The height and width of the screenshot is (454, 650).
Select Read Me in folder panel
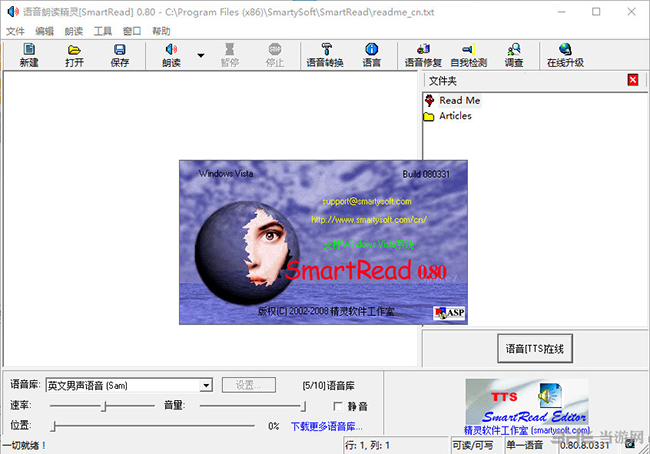pos(460,100)
